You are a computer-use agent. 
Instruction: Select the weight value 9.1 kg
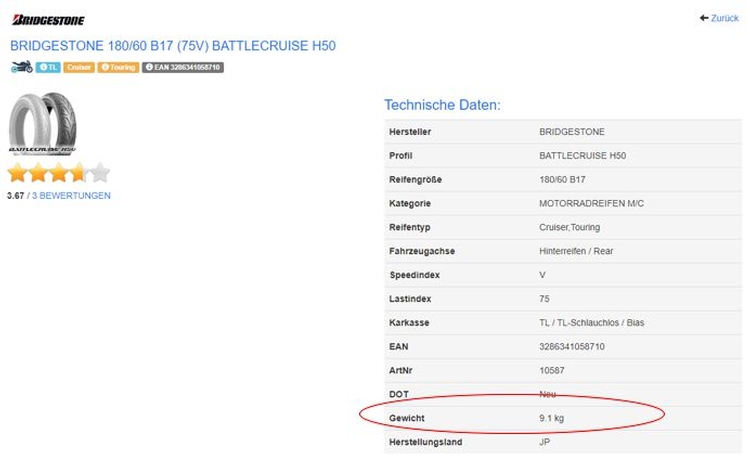tap(551, 419)
